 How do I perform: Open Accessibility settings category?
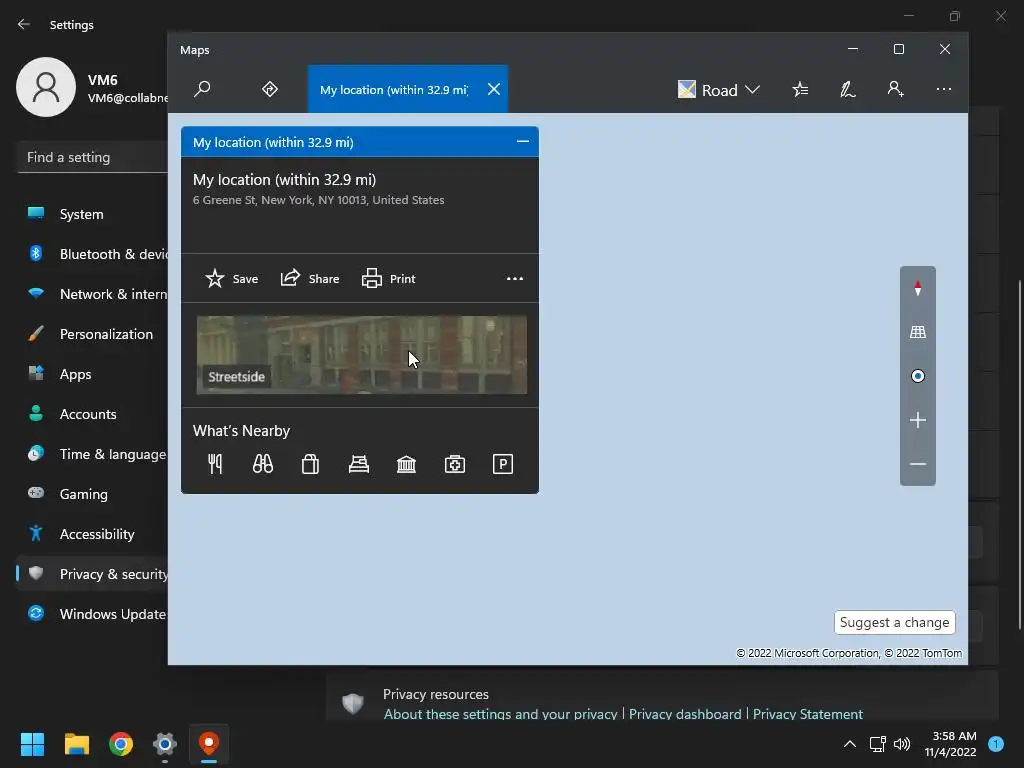coord(92,534)
